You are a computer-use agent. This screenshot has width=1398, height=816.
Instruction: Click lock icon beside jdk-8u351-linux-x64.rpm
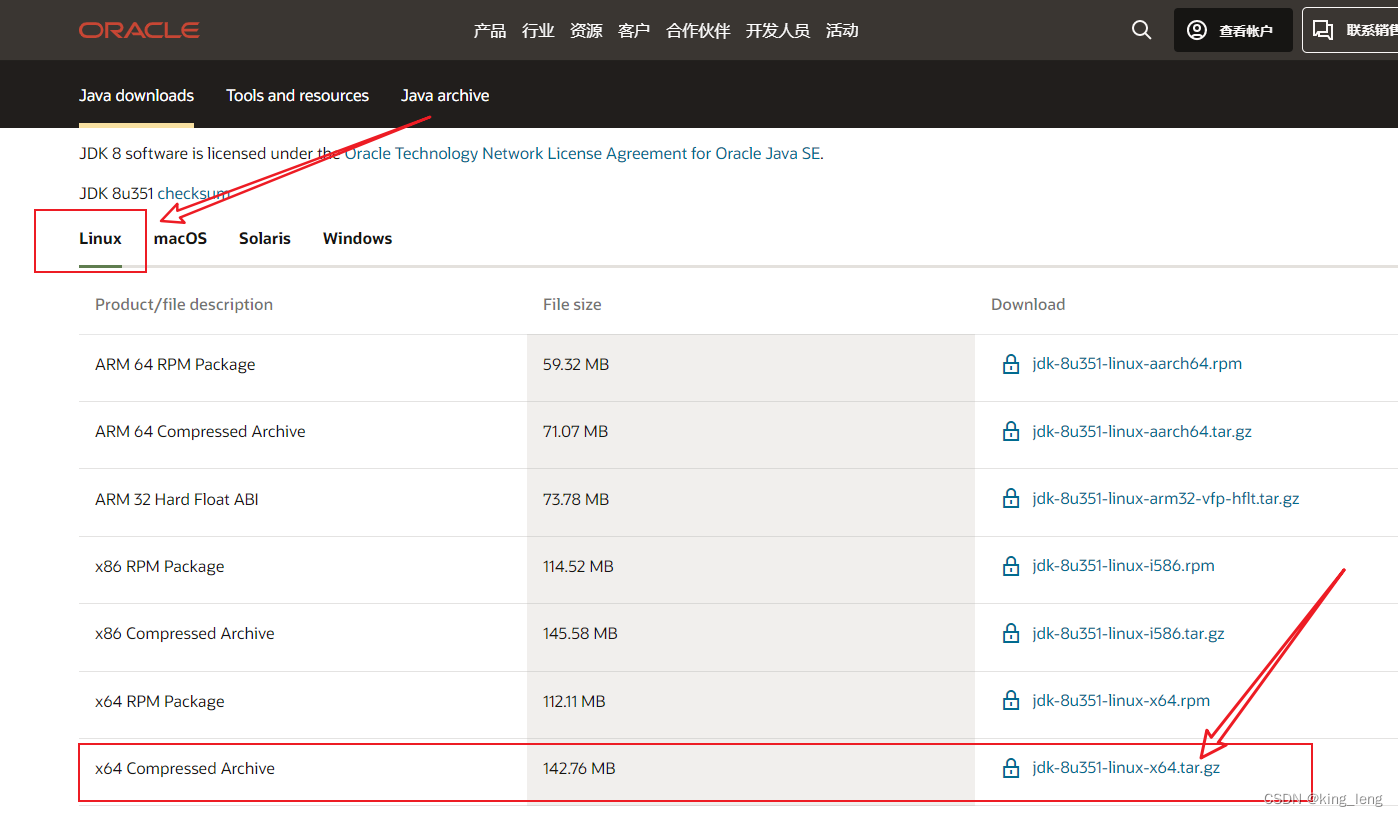pyautogui.click(x=1011, y=701)
